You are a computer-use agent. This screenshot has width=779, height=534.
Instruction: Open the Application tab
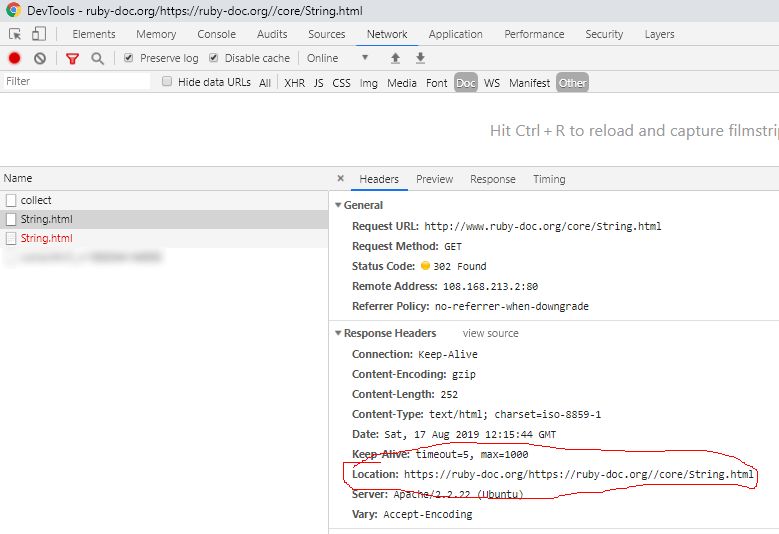coord(456,34)
